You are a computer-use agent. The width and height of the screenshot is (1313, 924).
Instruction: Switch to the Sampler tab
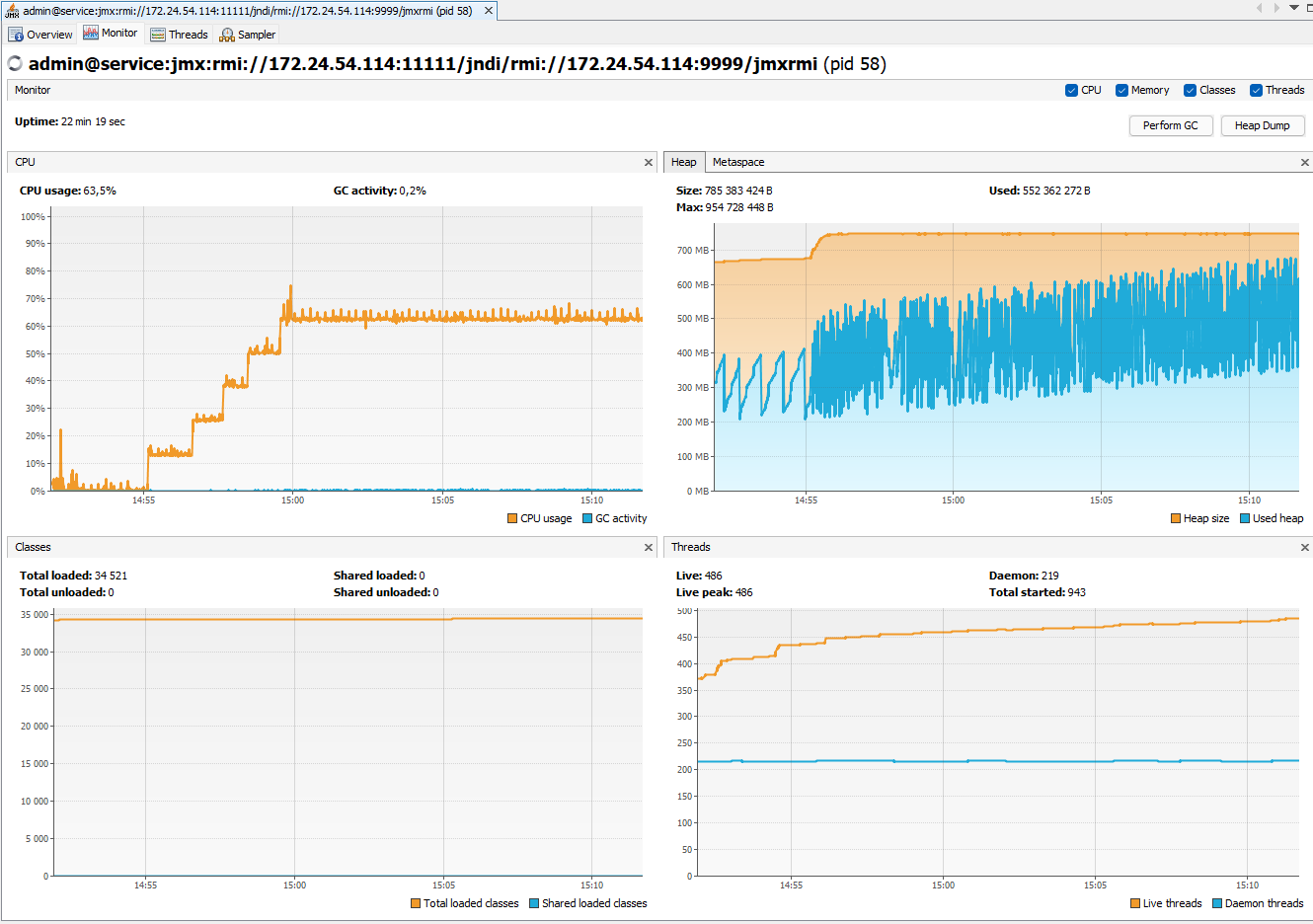(x=248, y=35)
